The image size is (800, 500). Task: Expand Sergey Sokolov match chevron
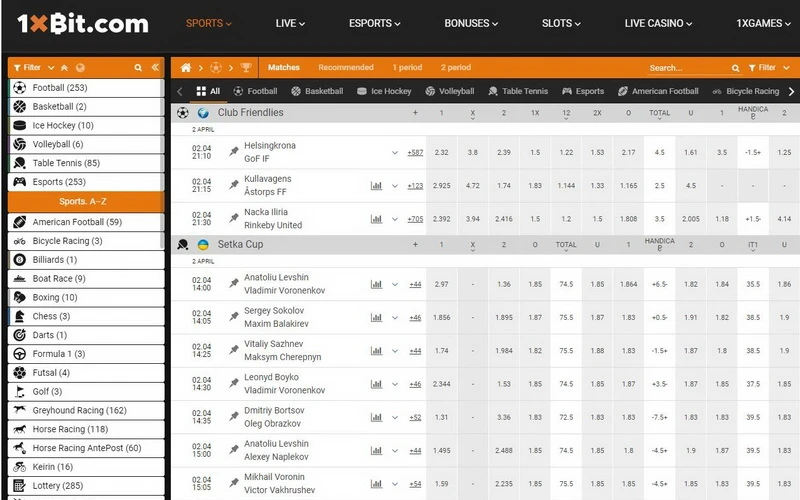394,317
